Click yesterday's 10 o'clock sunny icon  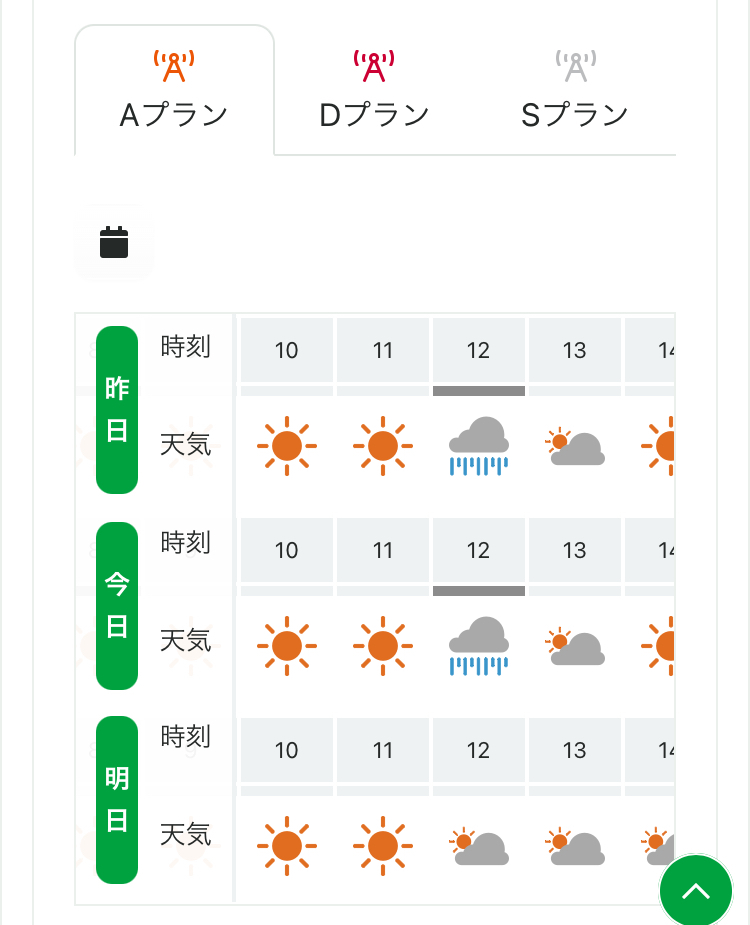coord(287,446)
